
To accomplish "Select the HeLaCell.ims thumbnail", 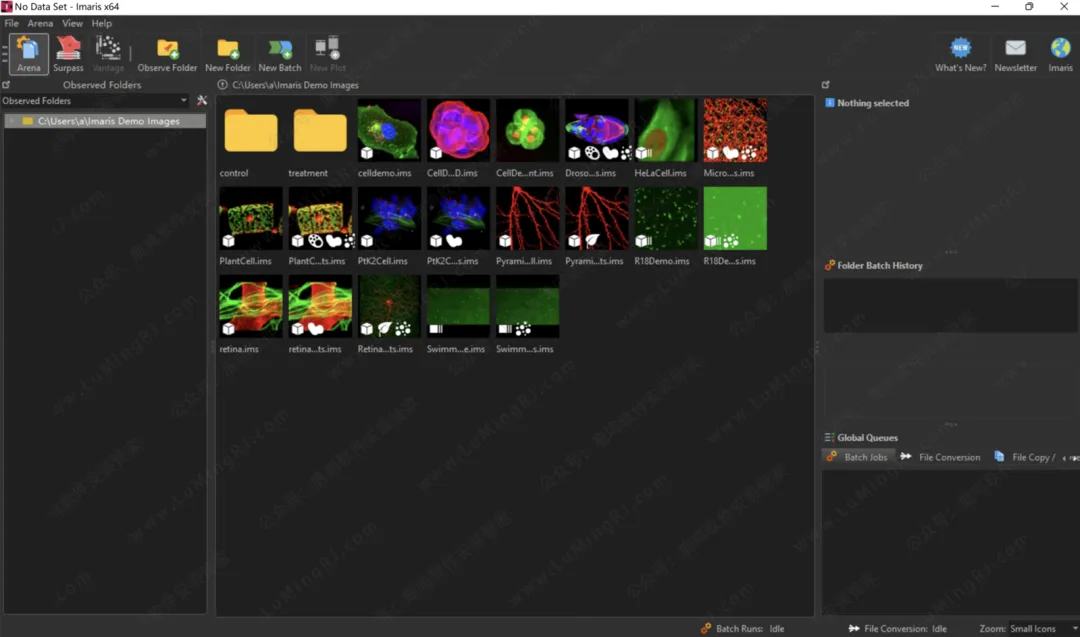I will 664,130.
